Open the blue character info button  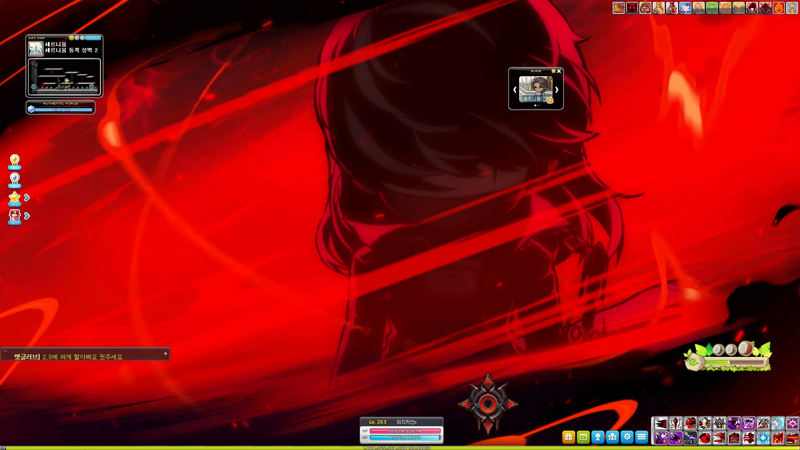[x=597, y=437]
